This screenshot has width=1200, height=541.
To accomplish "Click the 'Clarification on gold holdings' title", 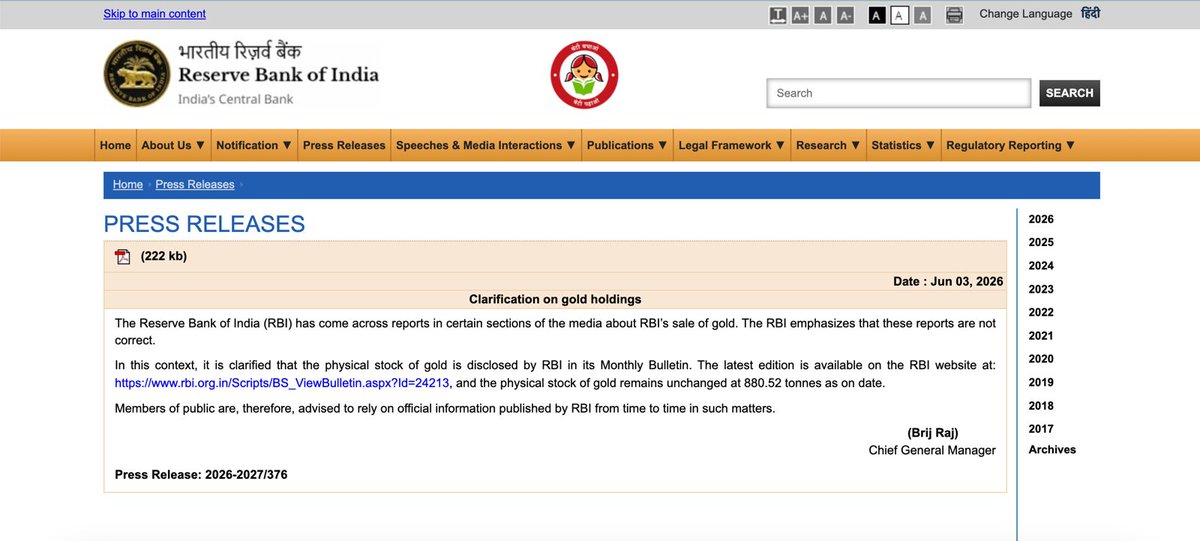I will pyautogui.click(x=555, y=299).
